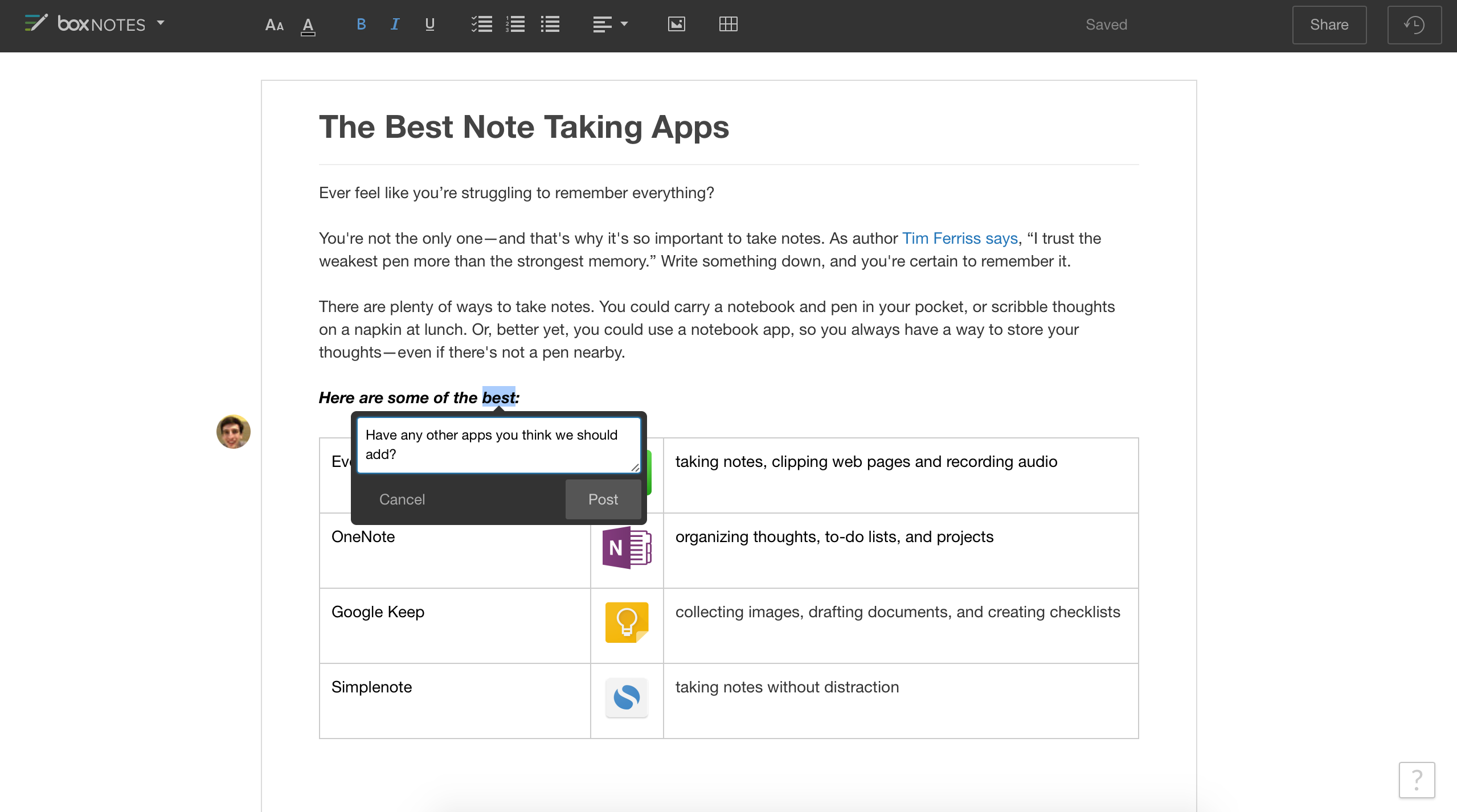Click in the comment text field
Viewport: 1457px width, 812px height.
[498, 445]
